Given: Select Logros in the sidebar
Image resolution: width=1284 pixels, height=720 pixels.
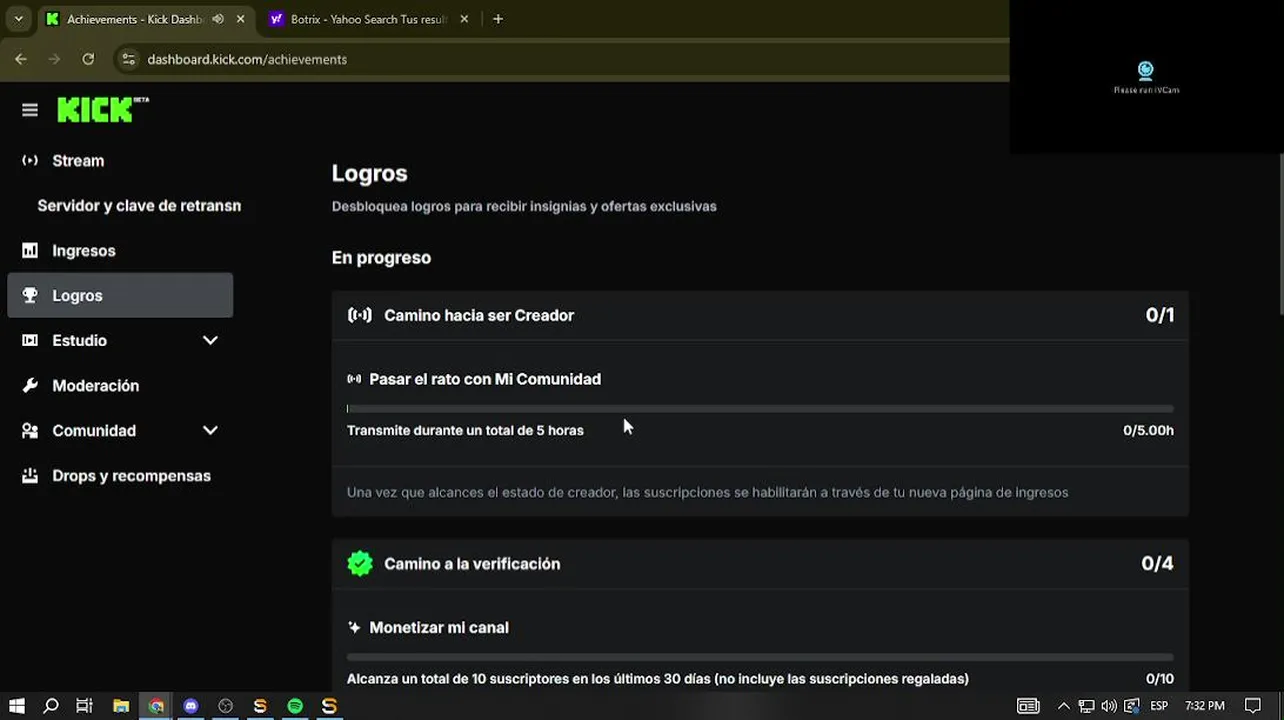Looking at the screenshot, I should click(120, 296).
